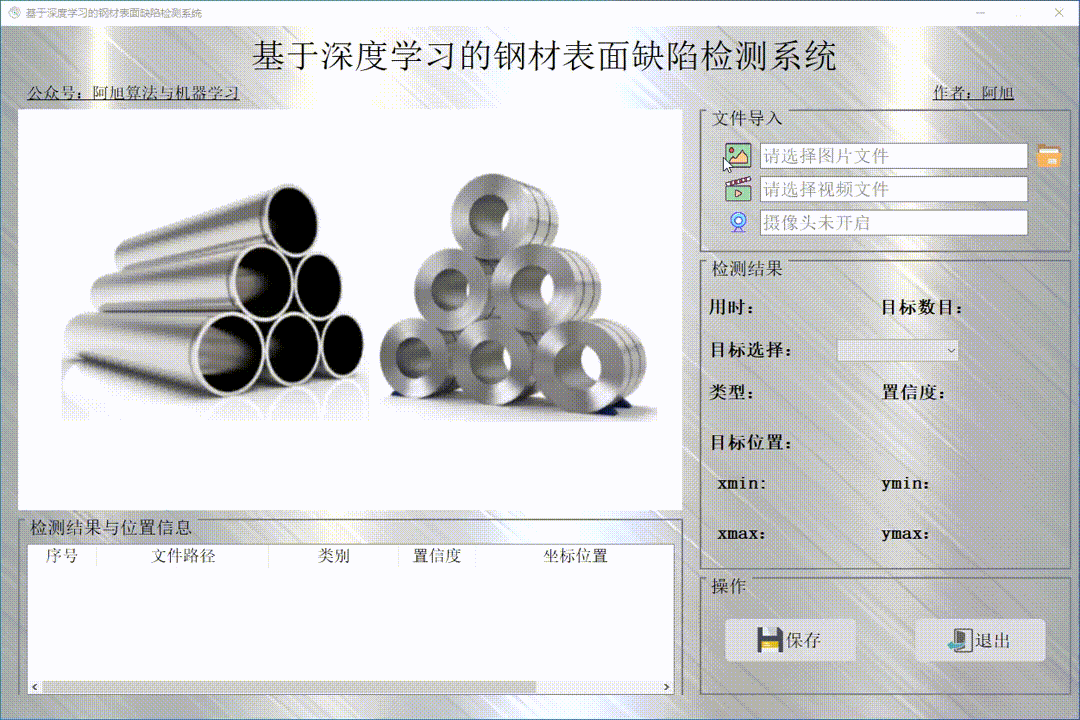1080x720 pixels.
Task: Click the ymin label
Action: pyautogui.click(x=906, y=484)
